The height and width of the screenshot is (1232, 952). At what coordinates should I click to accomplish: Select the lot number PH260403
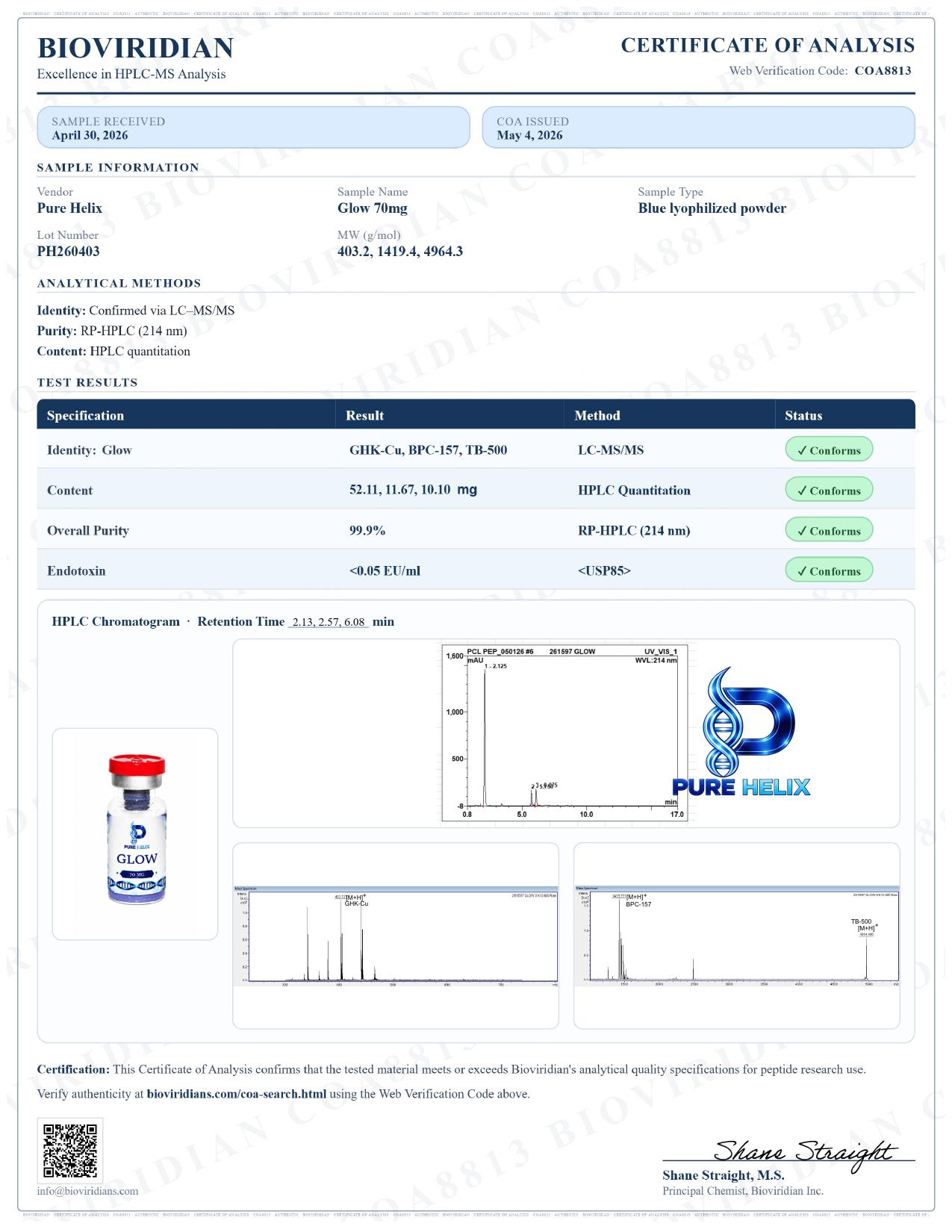coord(68,252)
